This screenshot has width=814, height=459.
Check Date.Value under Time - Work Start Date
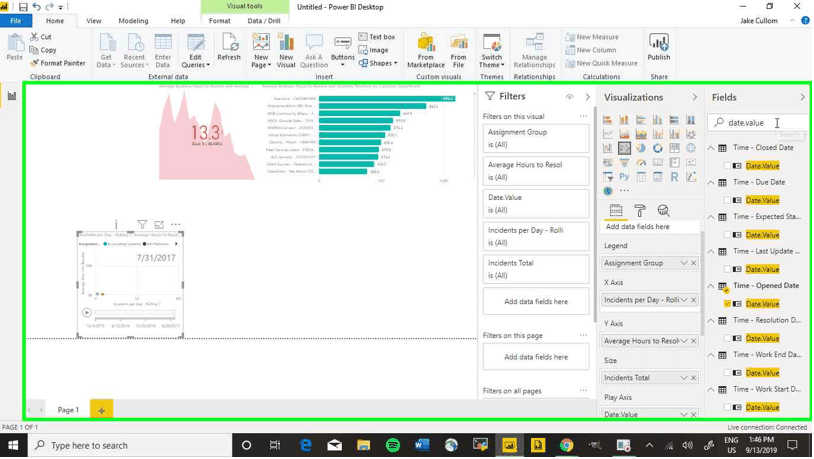coord(727,407)
